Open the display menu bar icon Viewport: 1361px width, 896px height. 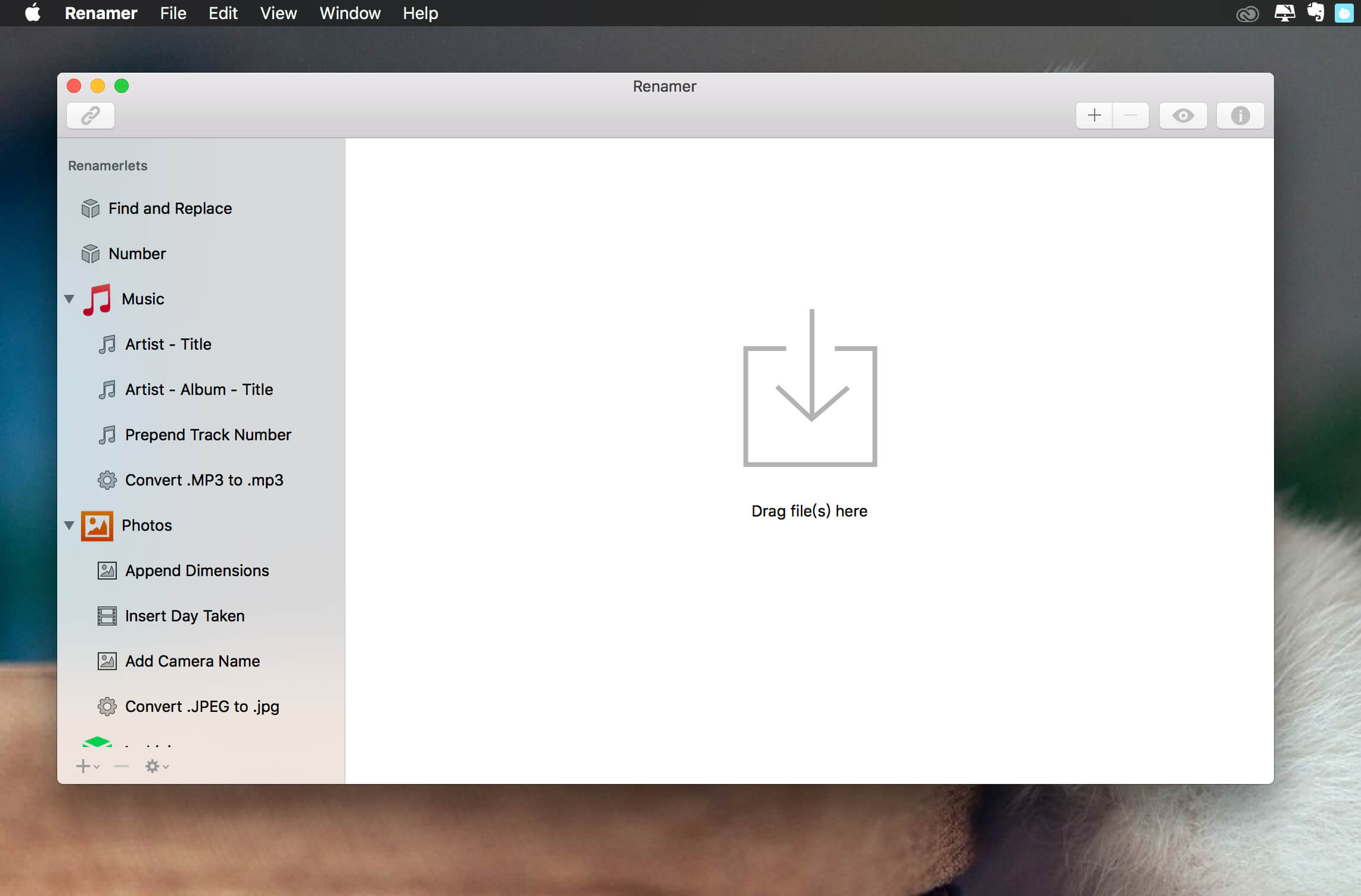pyautogui.click(x=1284, y=13)
